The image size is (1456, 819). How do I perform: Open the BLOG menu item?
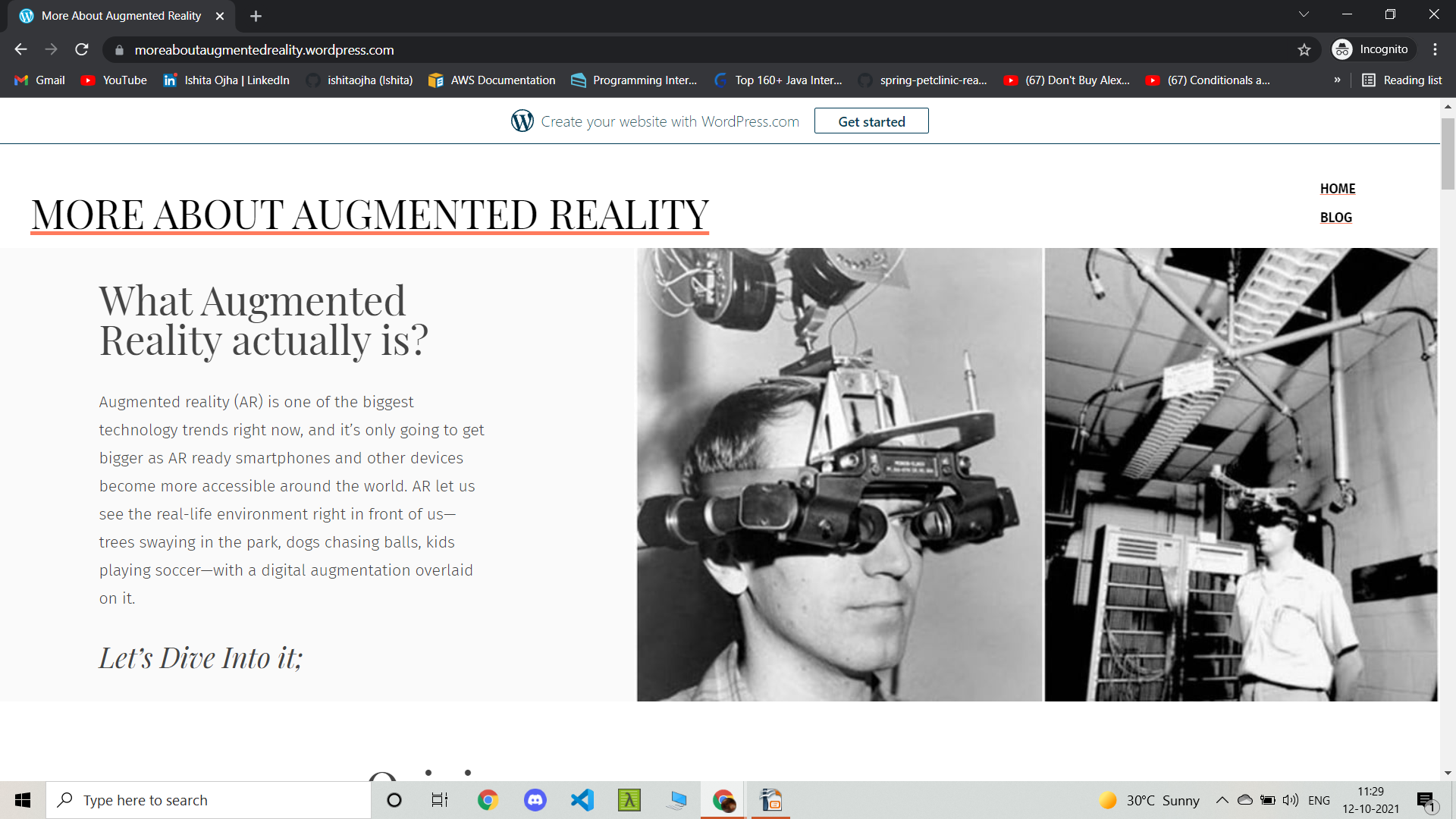coord(1335,218)
